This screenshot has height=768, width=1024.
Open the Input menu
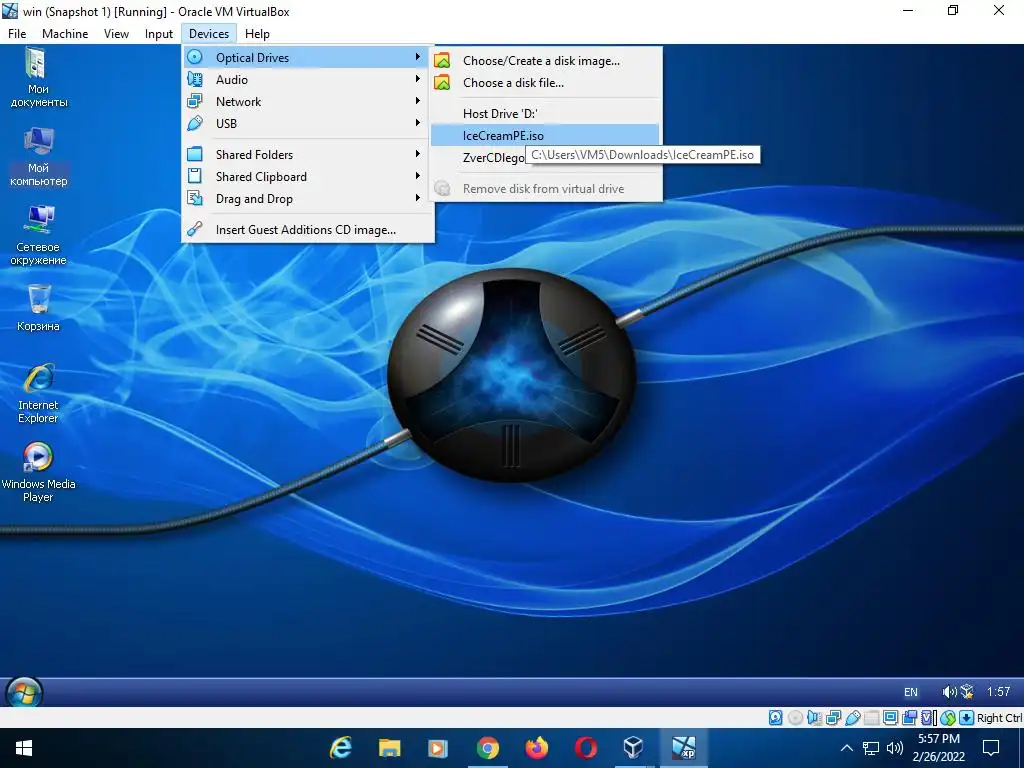click(159, 33)
